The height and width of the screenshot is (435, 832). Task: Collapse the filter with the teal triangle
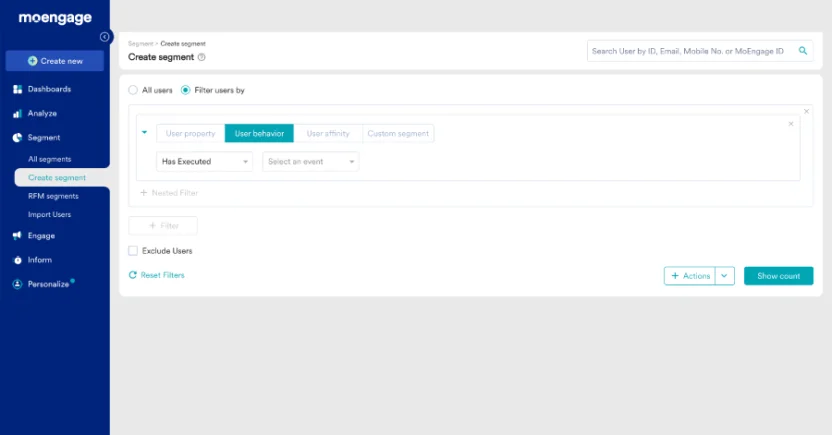[x=144, y=132]
